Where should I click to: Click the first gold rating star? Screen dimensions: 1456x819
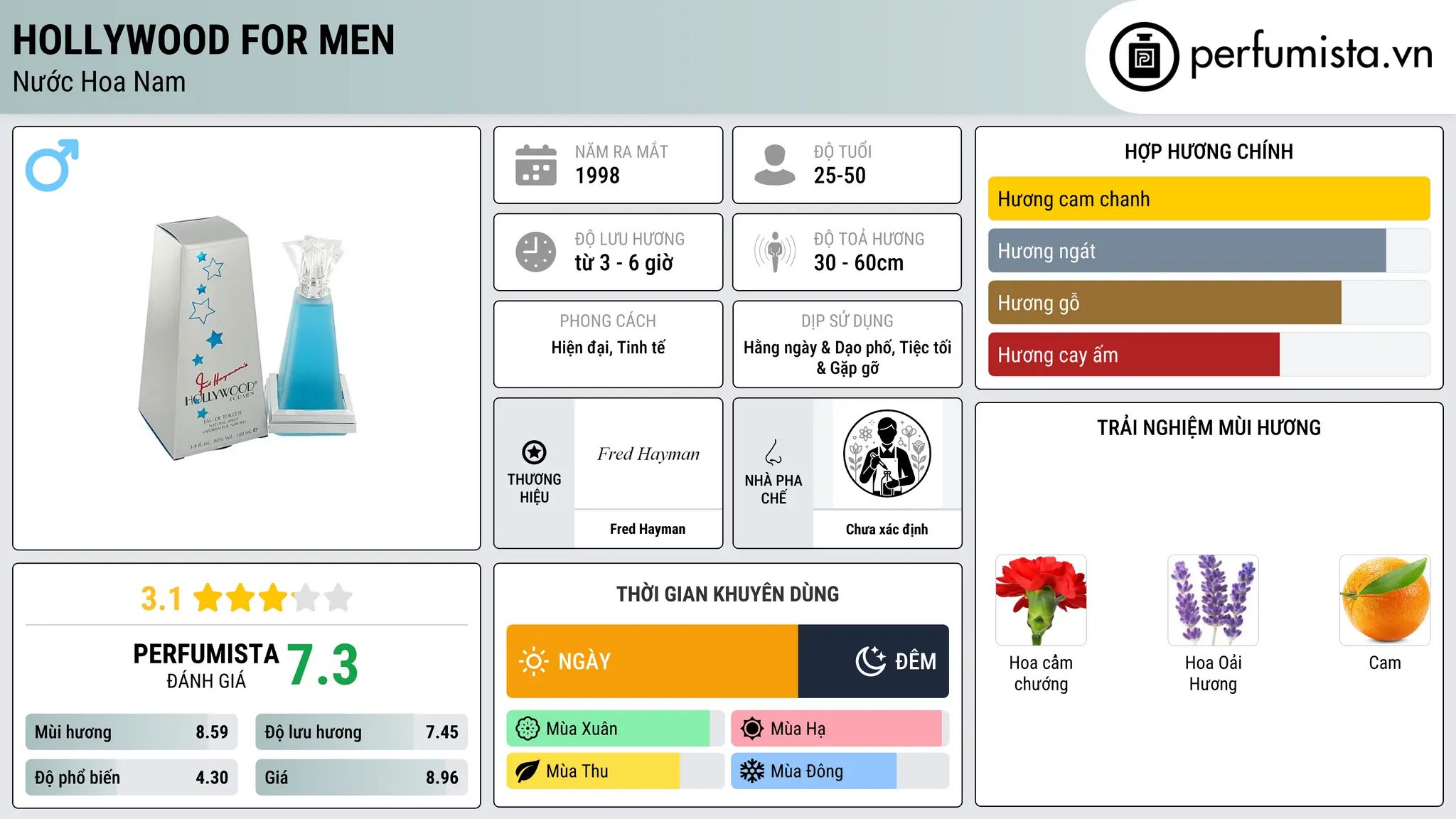click(208, 598)
